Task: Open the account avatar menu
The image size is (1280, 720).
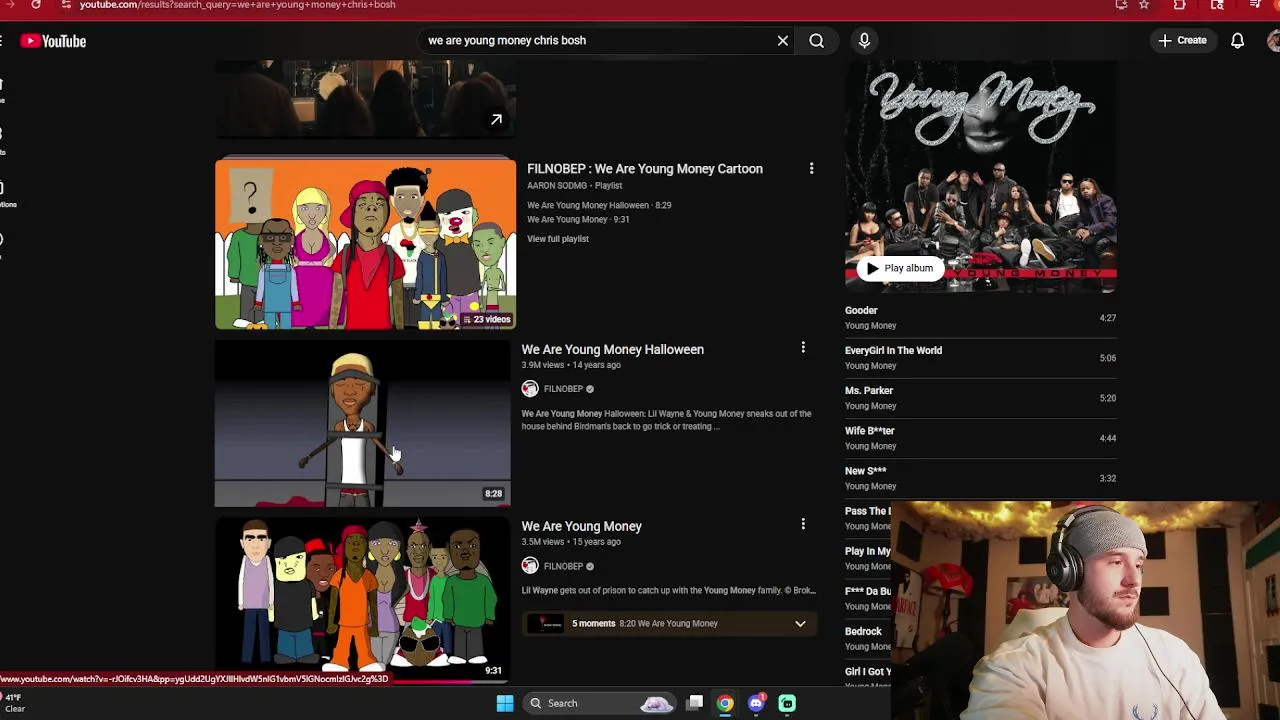Action: [x=1273, y=41]
